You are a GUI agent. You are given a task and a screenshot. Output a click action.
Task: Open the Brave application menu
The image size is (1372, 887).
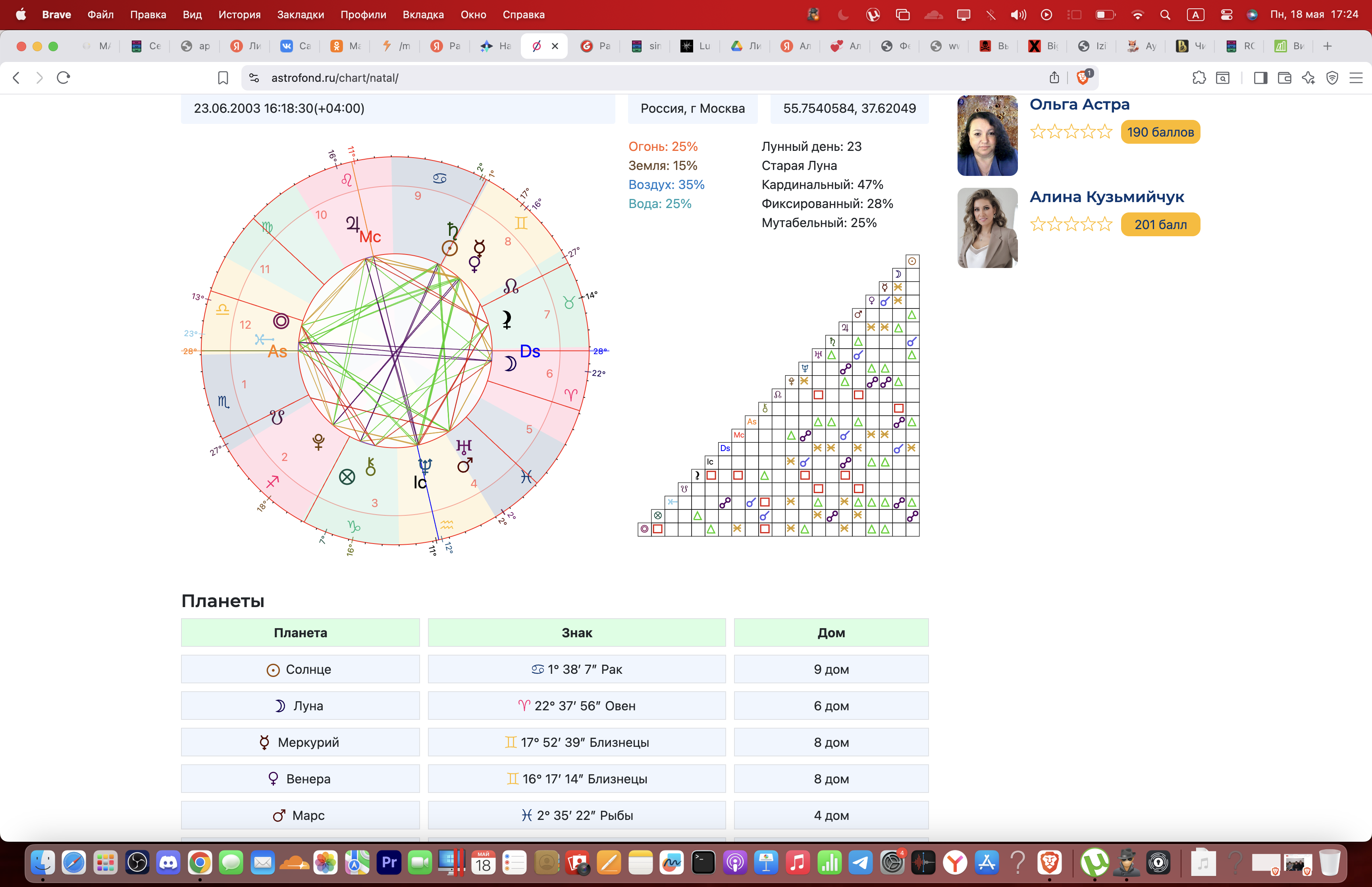click(56, 14)
